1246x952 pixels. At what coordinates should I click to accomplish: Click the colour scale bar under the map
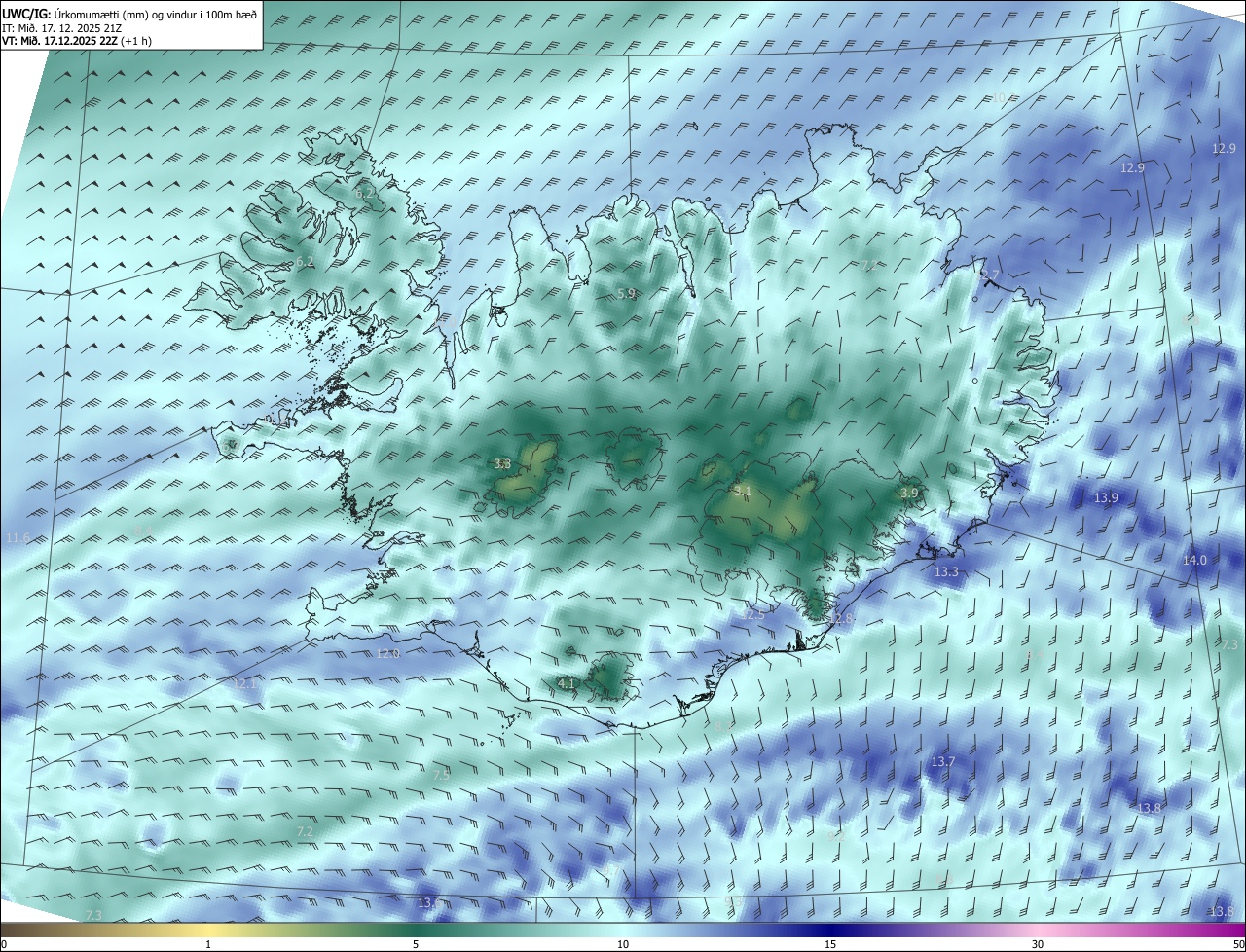(623, 930)
